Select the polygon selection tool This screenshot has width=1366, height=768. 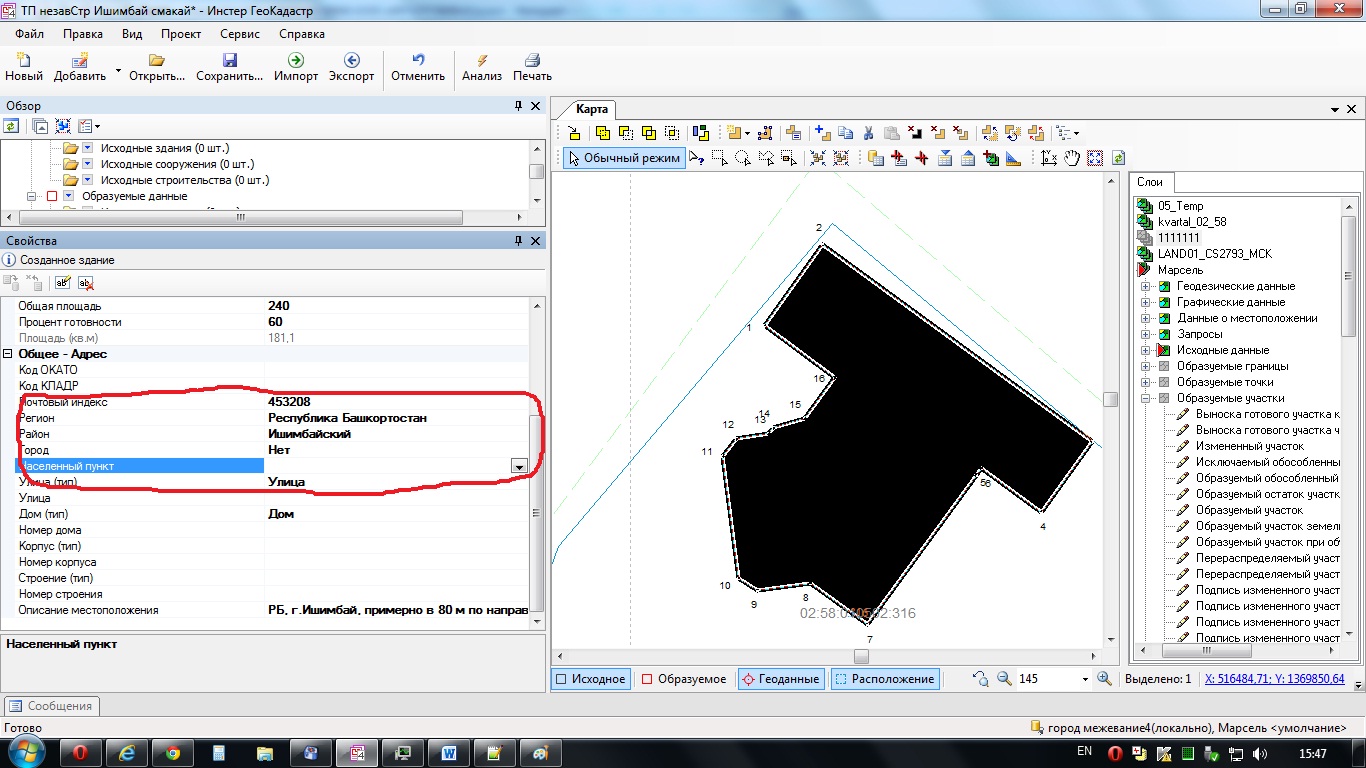click(766, 158)
